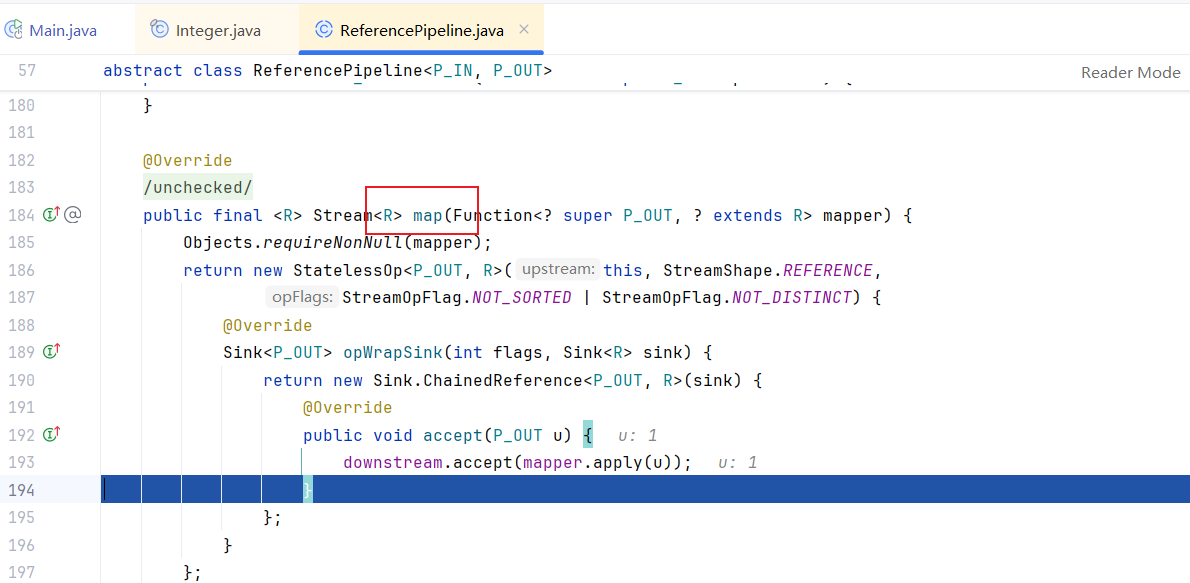Click the @ annotation gutter icon on line 184
This screenshot has width=1190, height=583.
coord(73,214)
